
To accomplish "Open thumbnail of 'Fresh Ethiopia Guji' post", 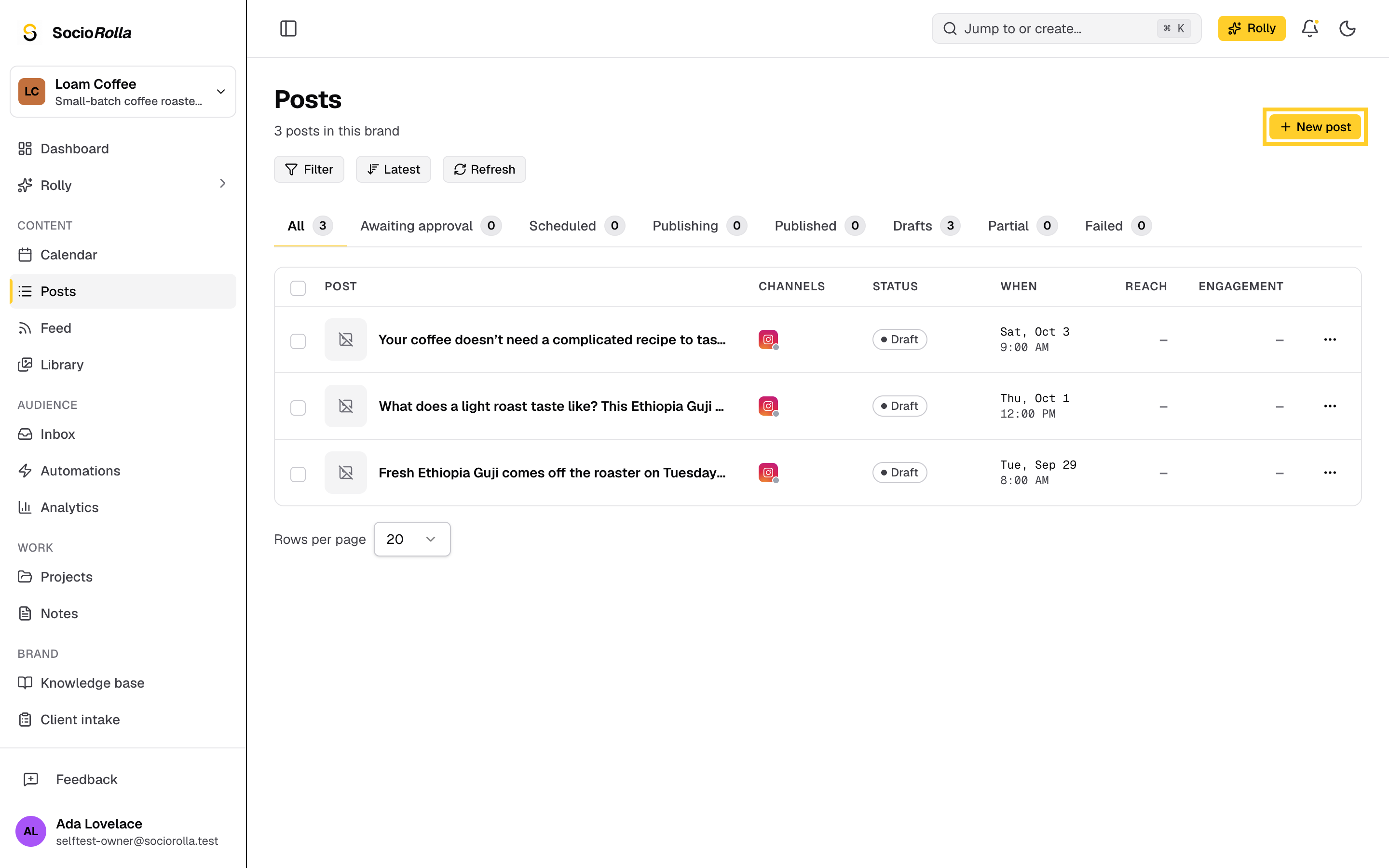I will click(x=345, y=473).
